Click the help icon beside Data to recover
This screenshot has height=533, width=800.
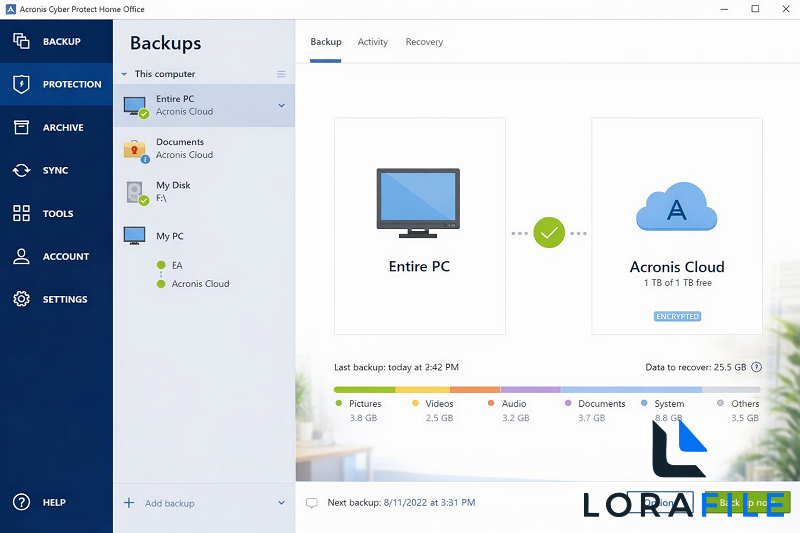point(757,367)
